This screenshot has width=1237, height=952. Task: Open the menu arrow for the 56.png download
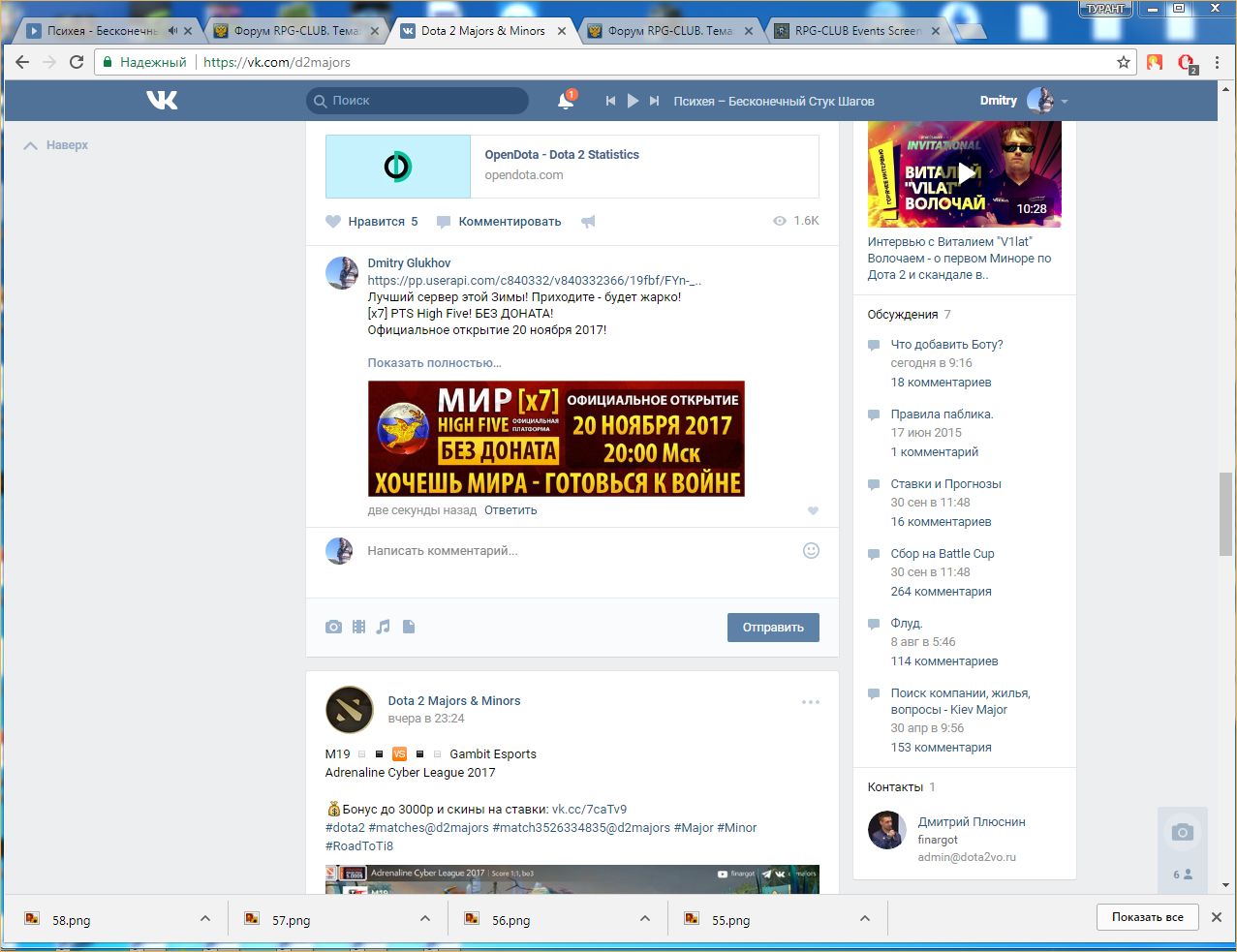click(x=645, y=919)
